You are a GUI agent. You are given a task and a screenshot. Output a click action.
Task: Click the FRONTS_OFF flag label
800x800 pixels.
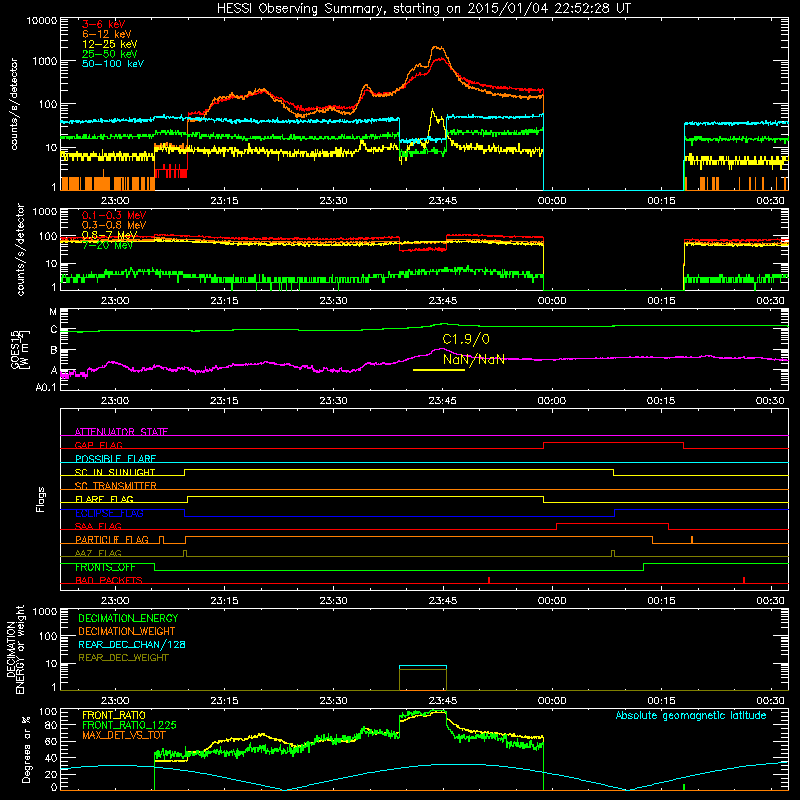point(105,567)
